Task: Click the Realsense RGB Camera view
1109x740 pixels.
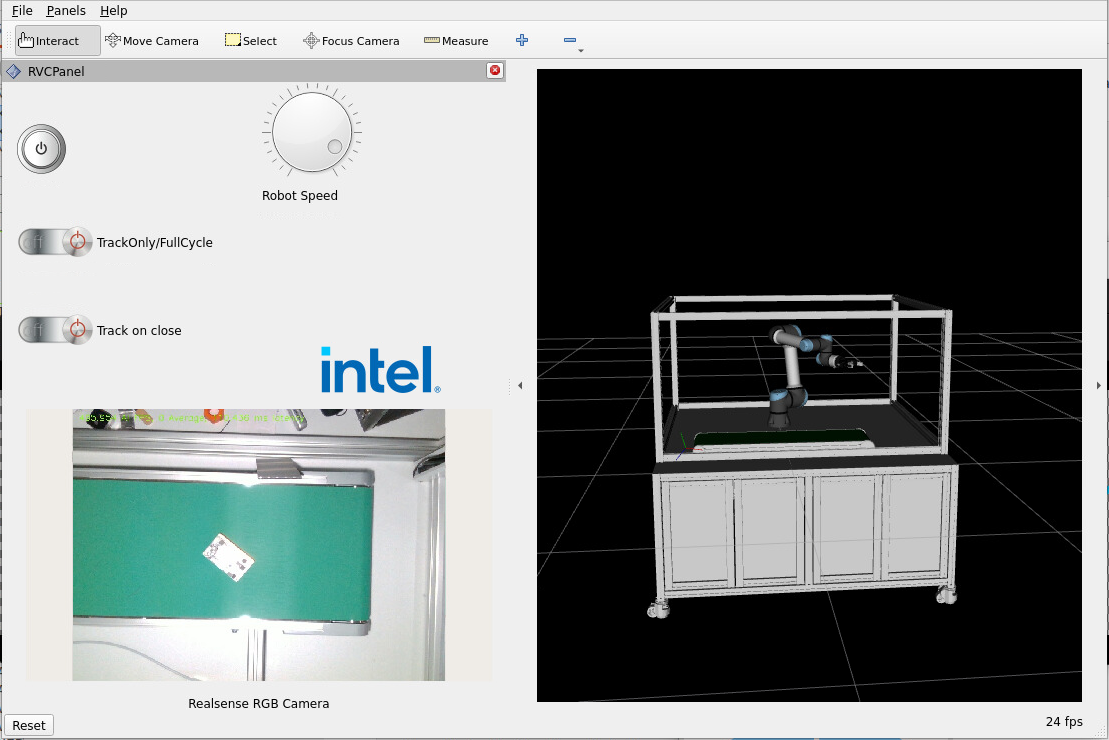Action: coord(258,545)
